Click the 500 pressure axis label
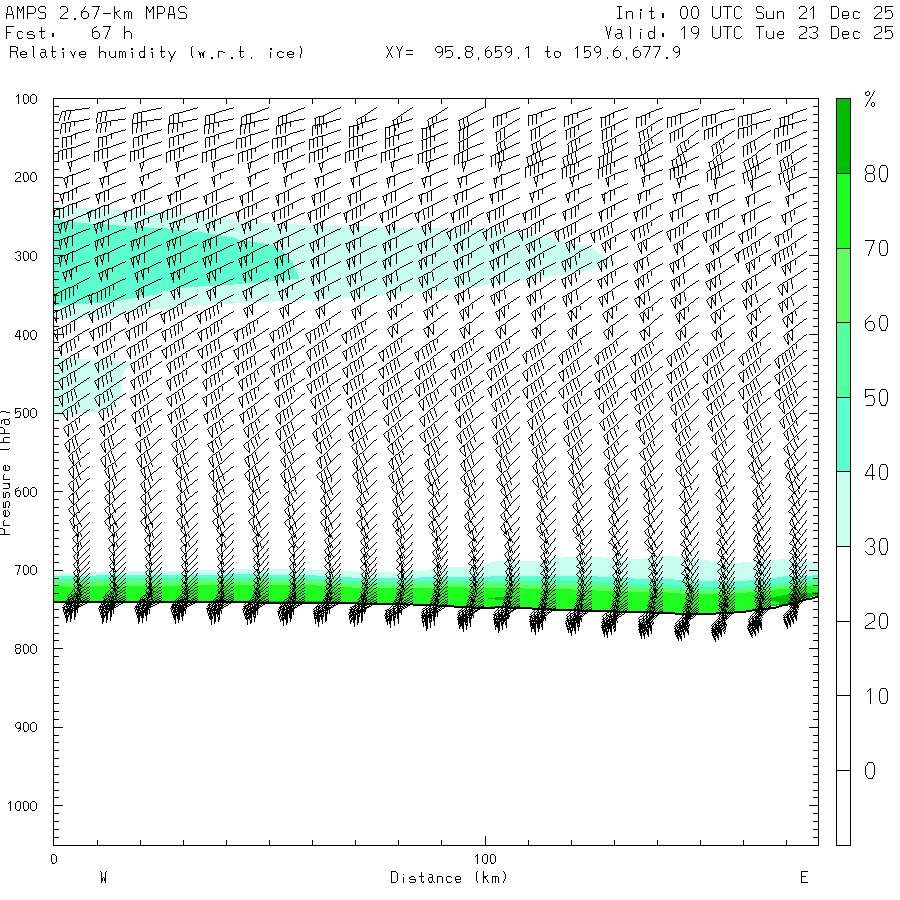Screen dimensions: 900x900 coord(26,413)
